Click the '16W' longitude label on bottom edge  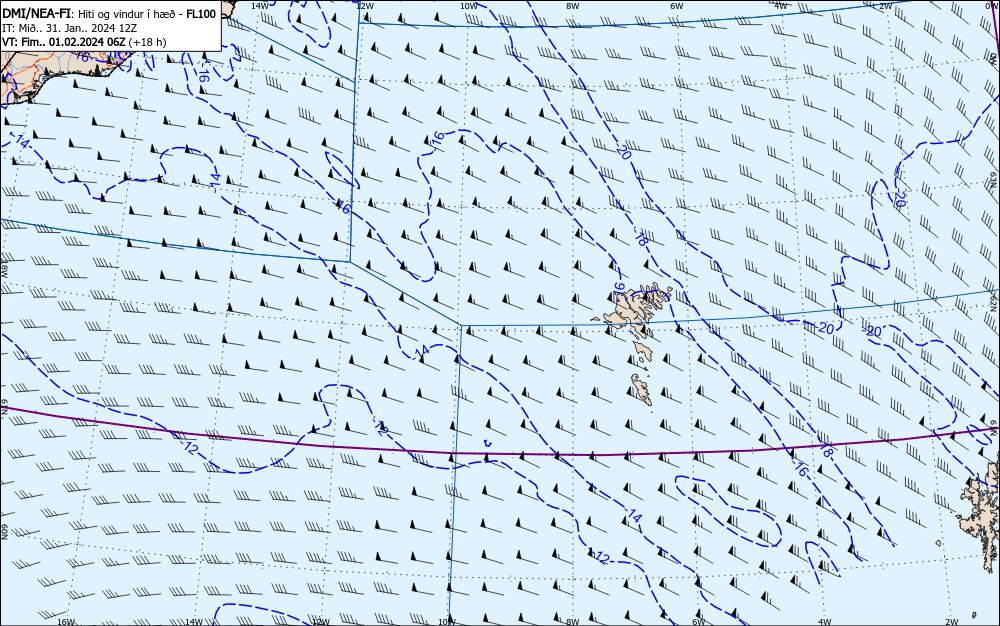point(66,622)
